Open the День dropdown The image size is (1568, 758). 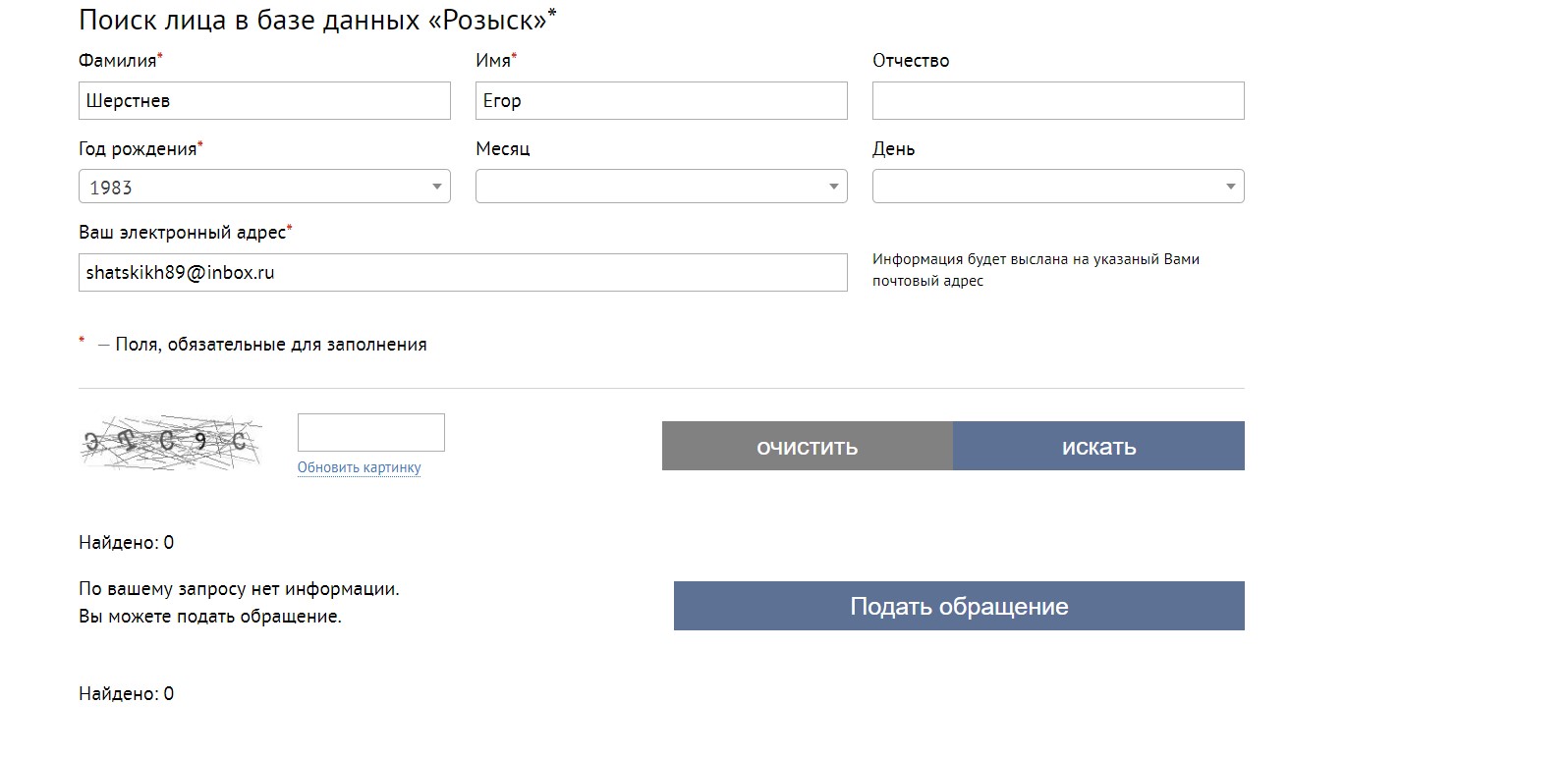coord(1058,187)
